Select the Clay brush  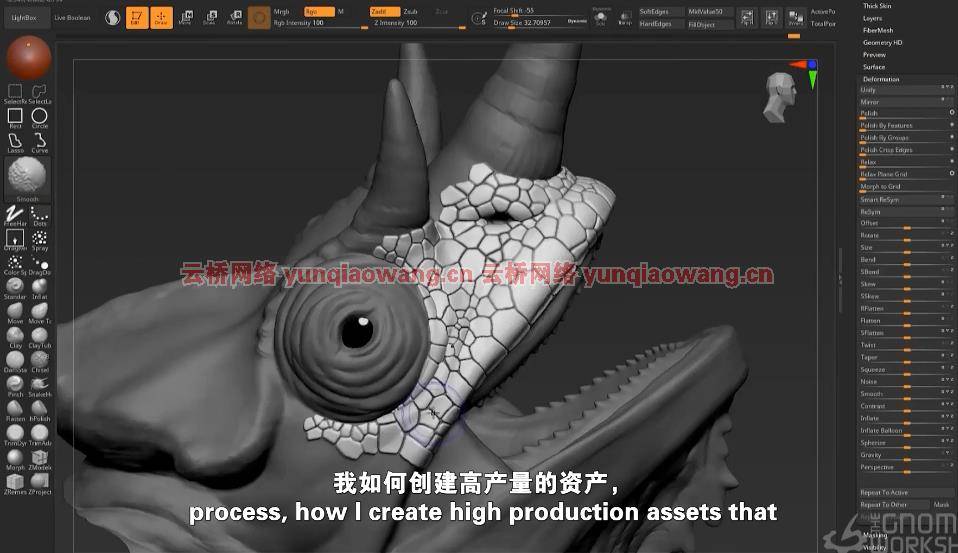tap(15, 337)
